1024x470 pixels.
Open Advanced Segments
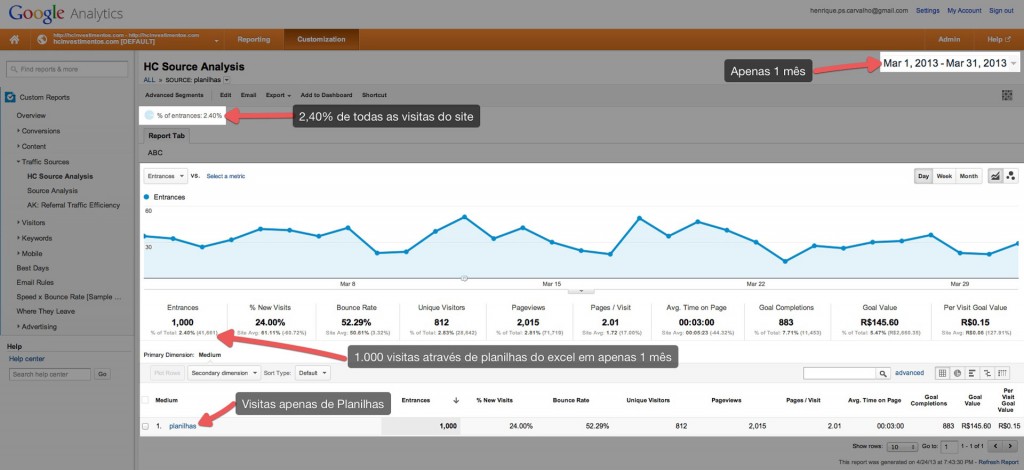click(x=174, y=95)
